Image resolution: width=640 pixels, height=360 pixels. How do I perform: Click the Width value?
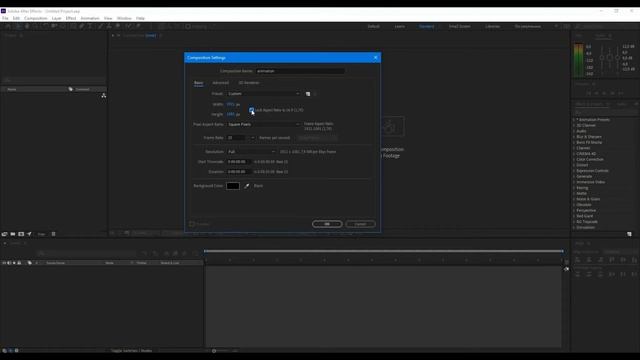point(231,104)
